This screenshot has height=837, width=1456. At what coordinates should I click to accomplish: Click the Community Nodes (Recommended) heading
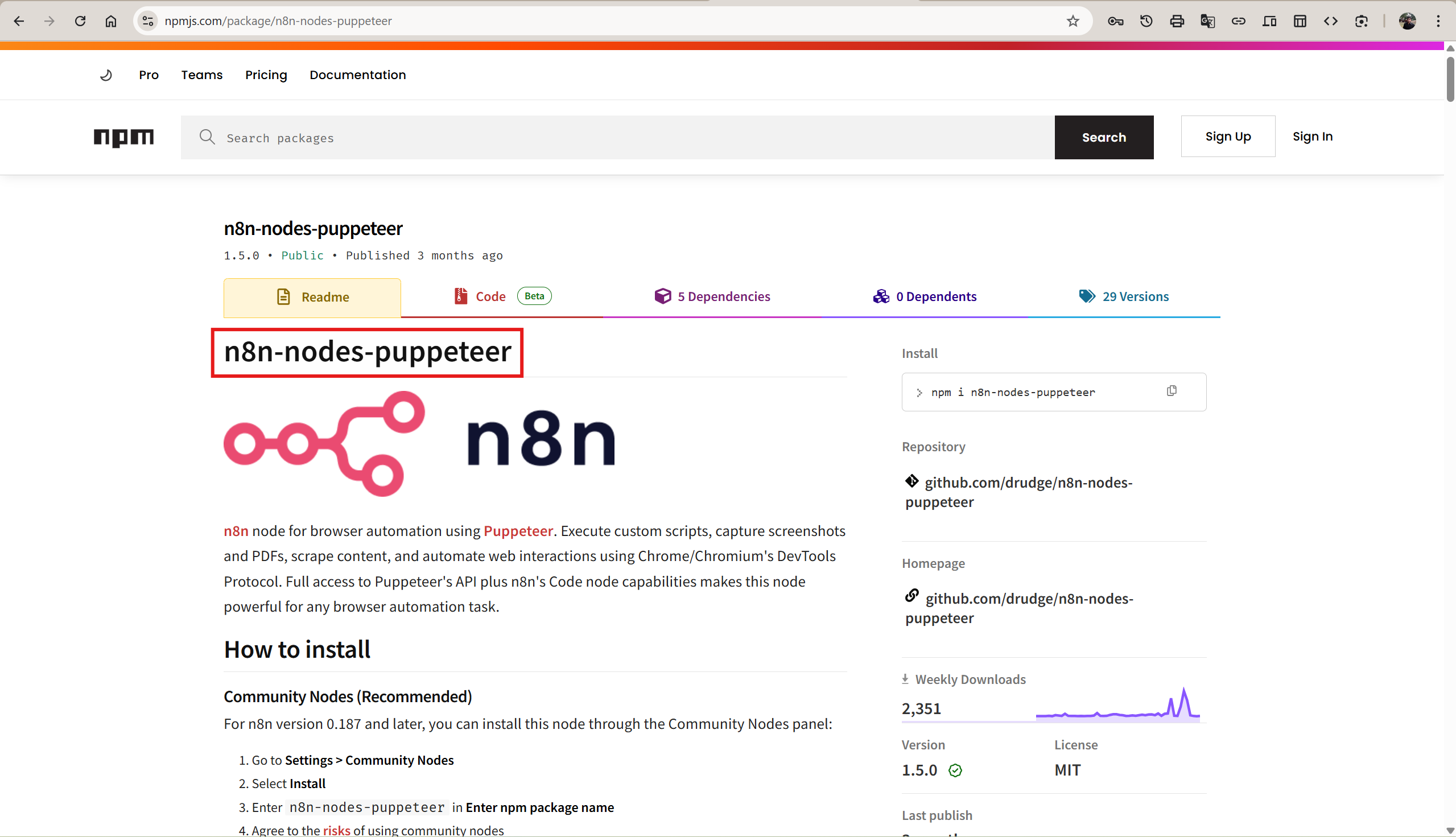coord(348,696)
